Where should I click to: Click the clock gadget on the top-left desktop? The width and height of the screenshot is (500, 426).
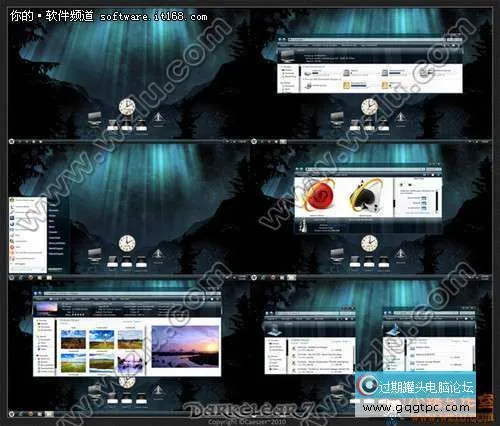(x=127, y=107)
